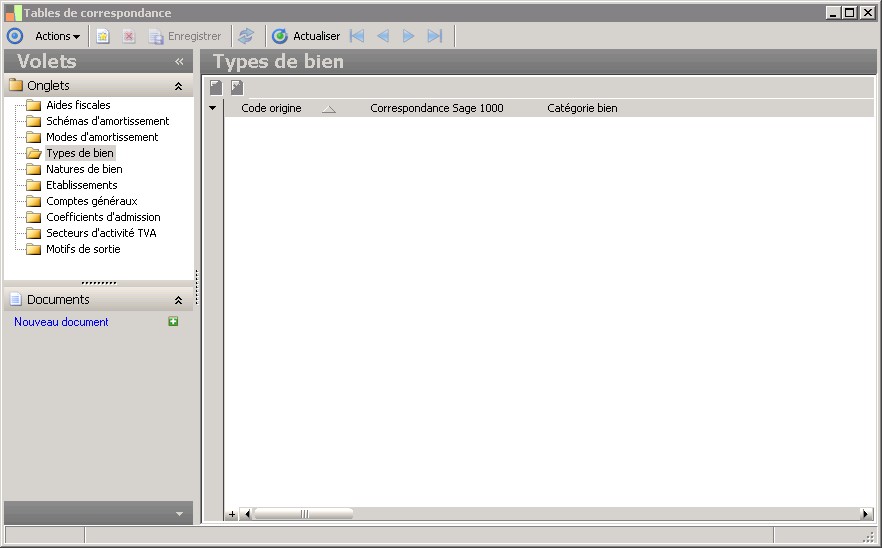Click Correspondance Sage 1000 column header
This screenshot has height=548, width=882.
436,108
